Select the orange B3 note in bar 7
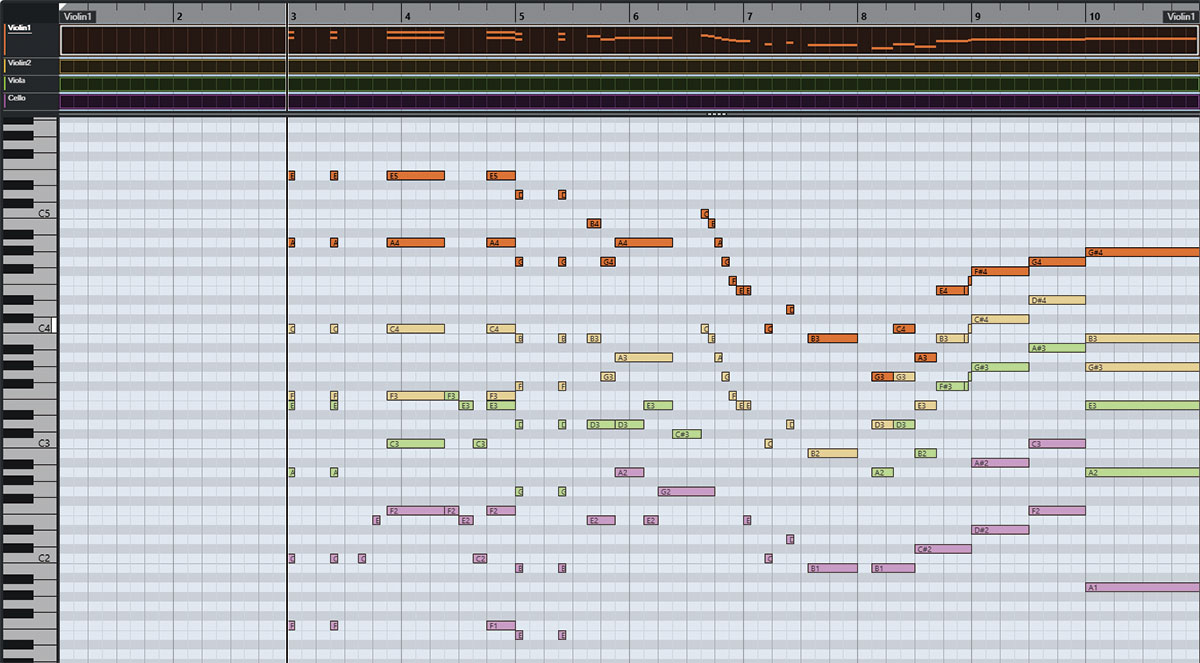 pyautogui.click(x=833, y=338)
